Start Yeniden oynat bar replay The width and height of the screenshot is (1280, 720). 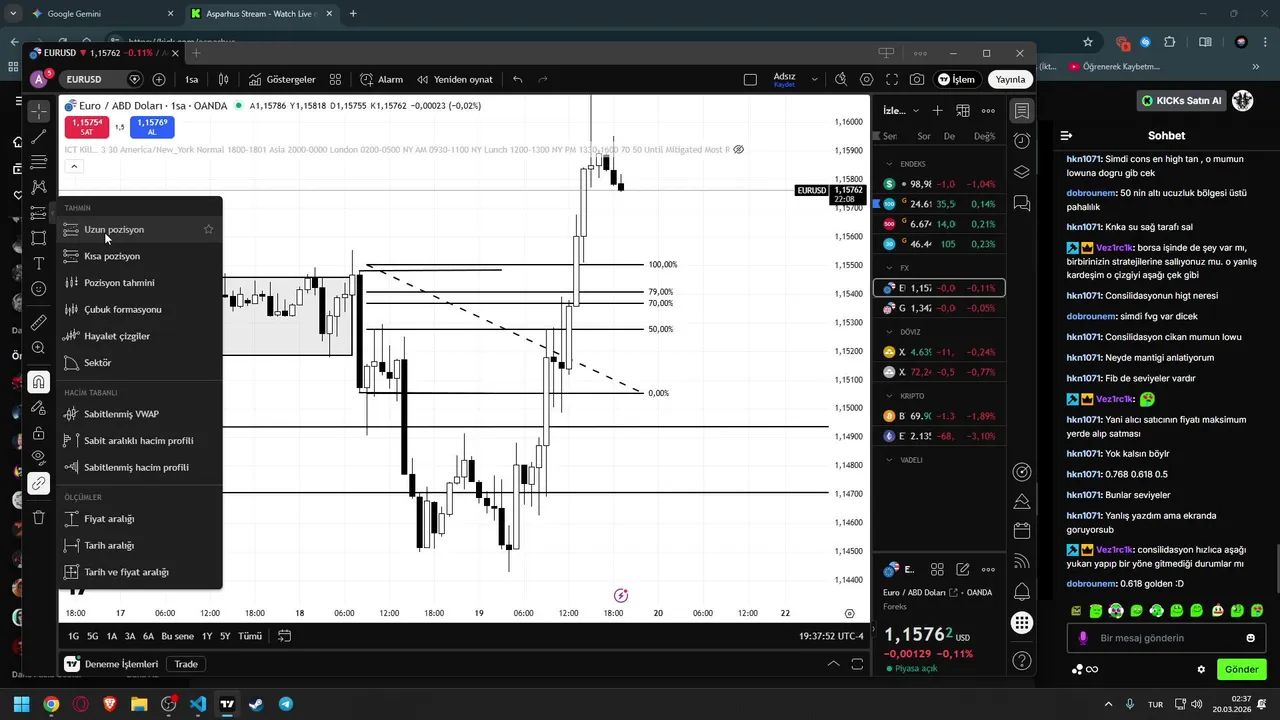[x=455, y=79]
